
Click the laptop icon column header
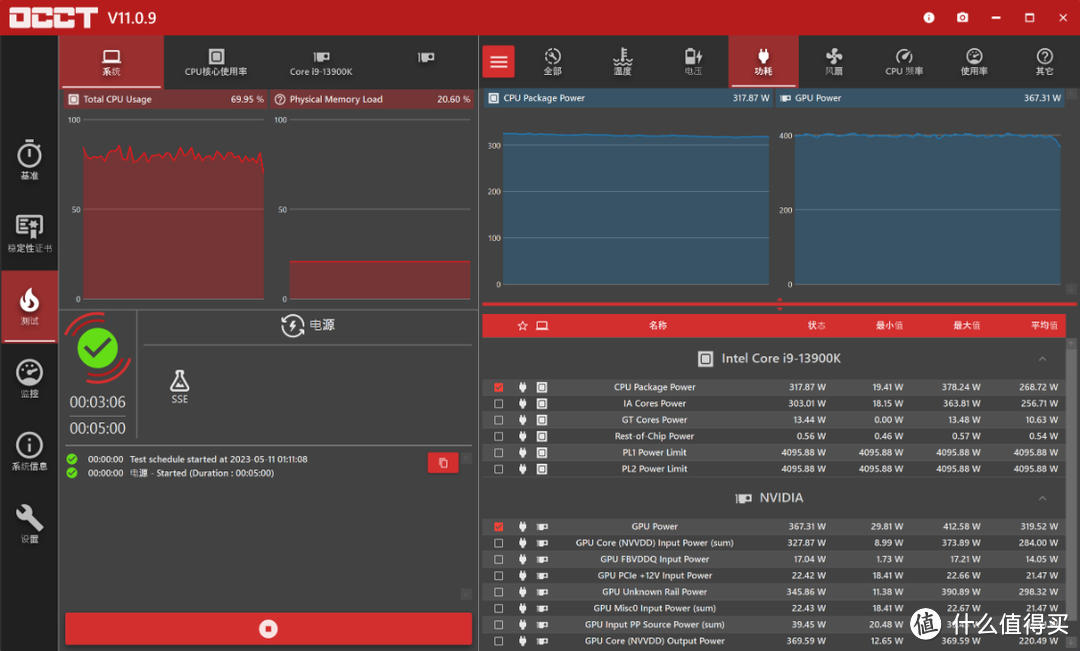[542, 326]
